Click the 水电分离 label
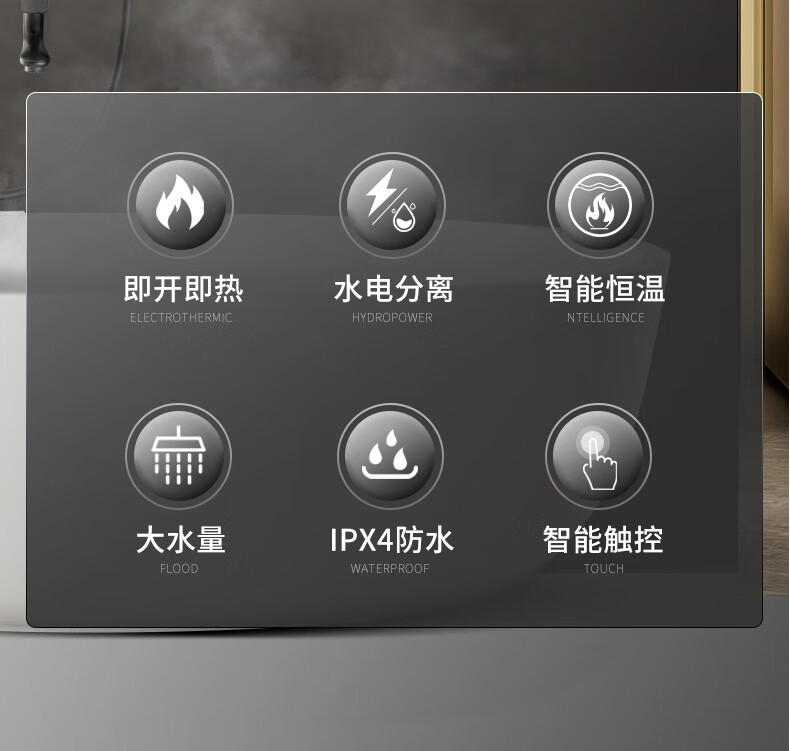790x751 pixels. point(393,289)
